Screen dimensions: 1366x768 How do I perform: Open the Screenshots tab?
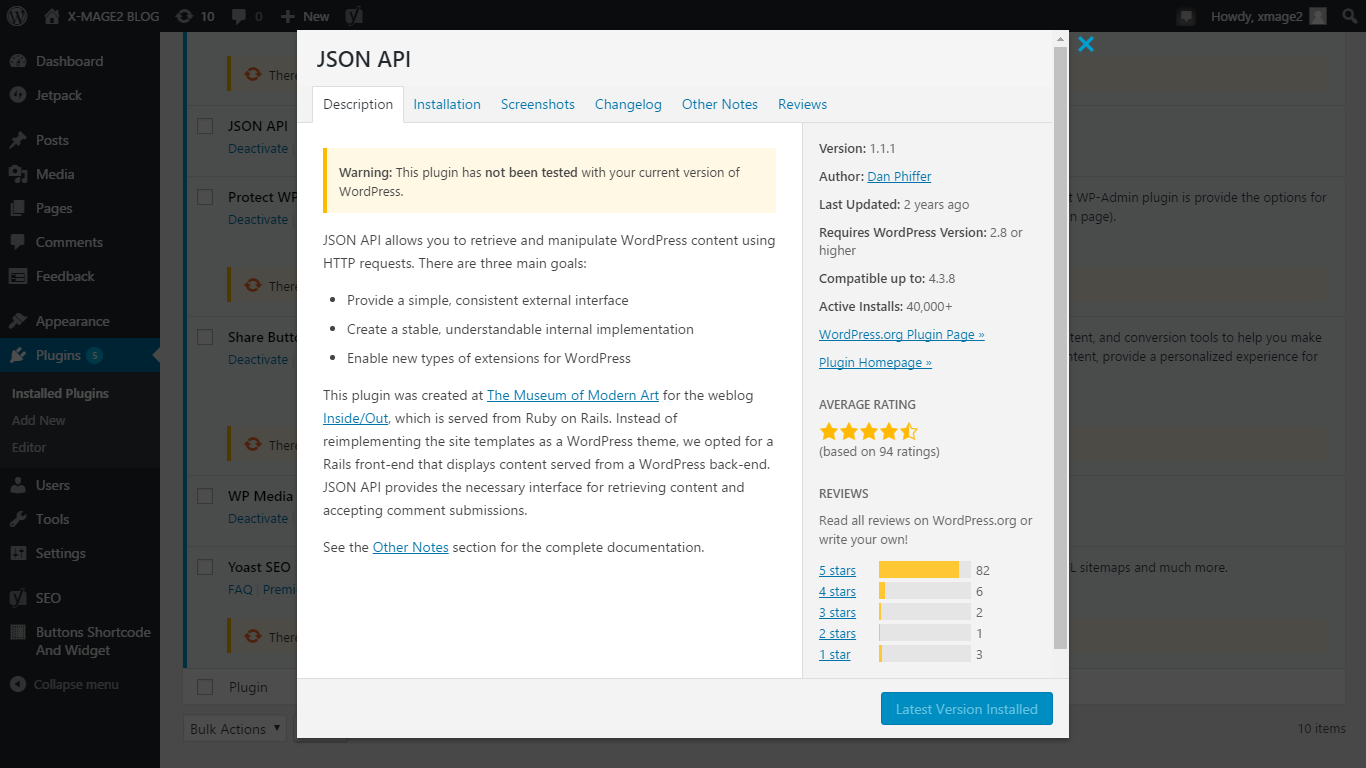click(x=538, y=104)
